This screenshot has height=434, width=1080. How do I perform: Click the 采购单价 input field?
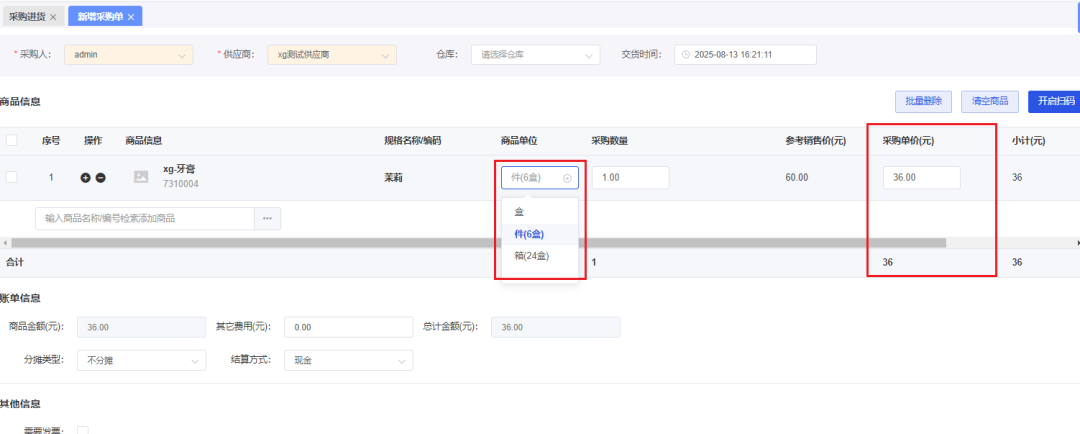tap(921, 178)
